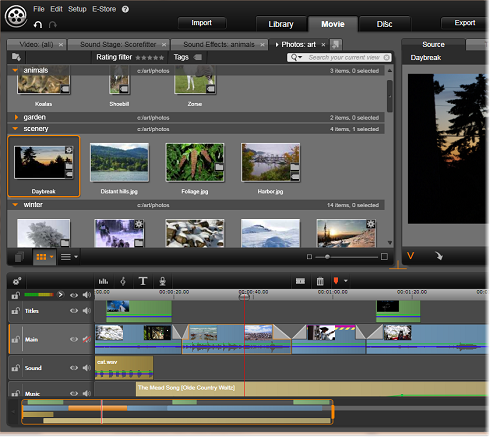Click the large thumbnail size icon

384,256
